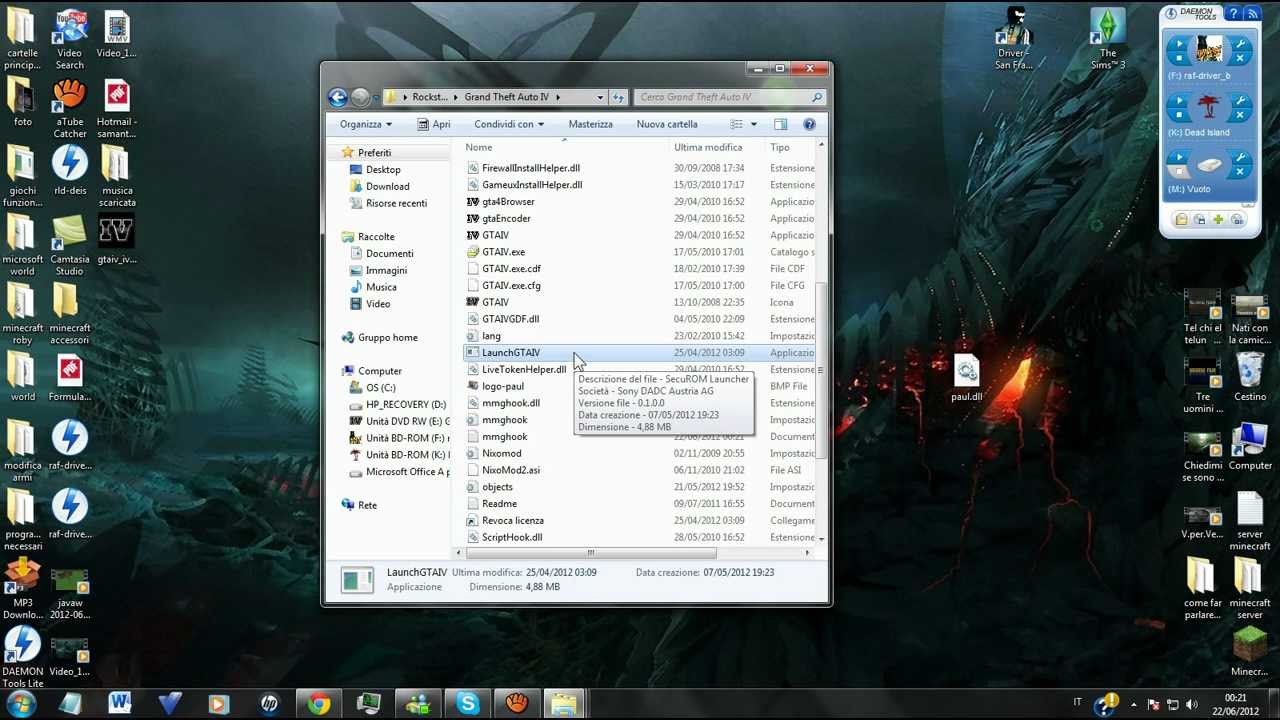Select Cestino recycle bin on desktop

[1250, 378]
